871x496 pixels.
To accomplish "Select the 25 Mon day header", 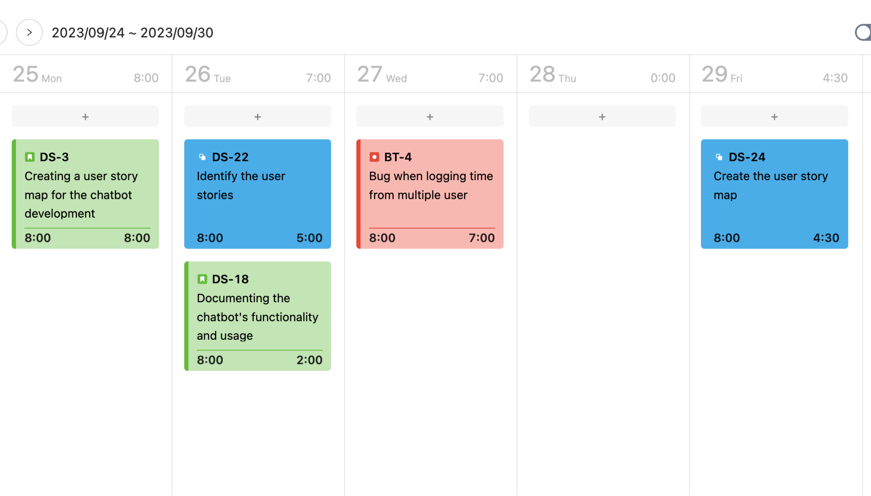I will pyautogui.click(x=37, y=75).
